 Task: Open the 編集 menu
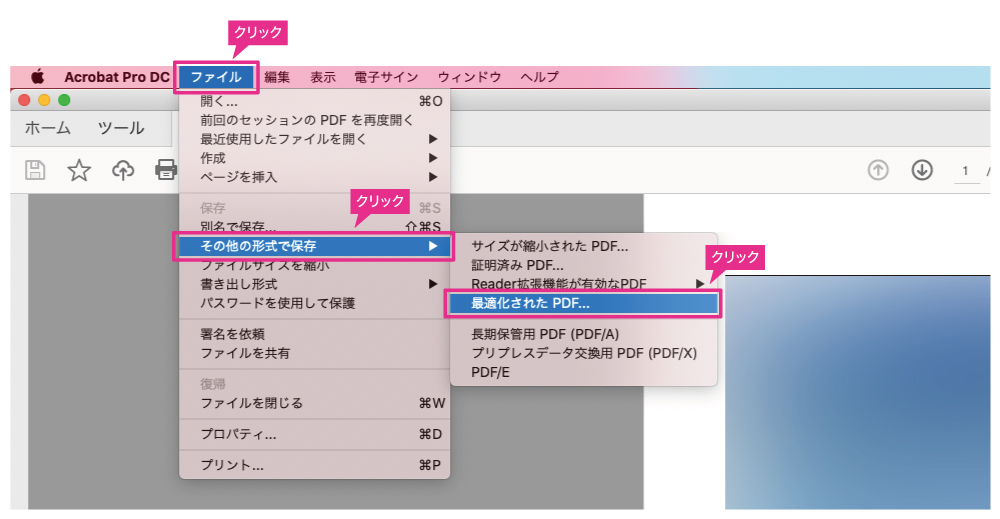(277, 77)
